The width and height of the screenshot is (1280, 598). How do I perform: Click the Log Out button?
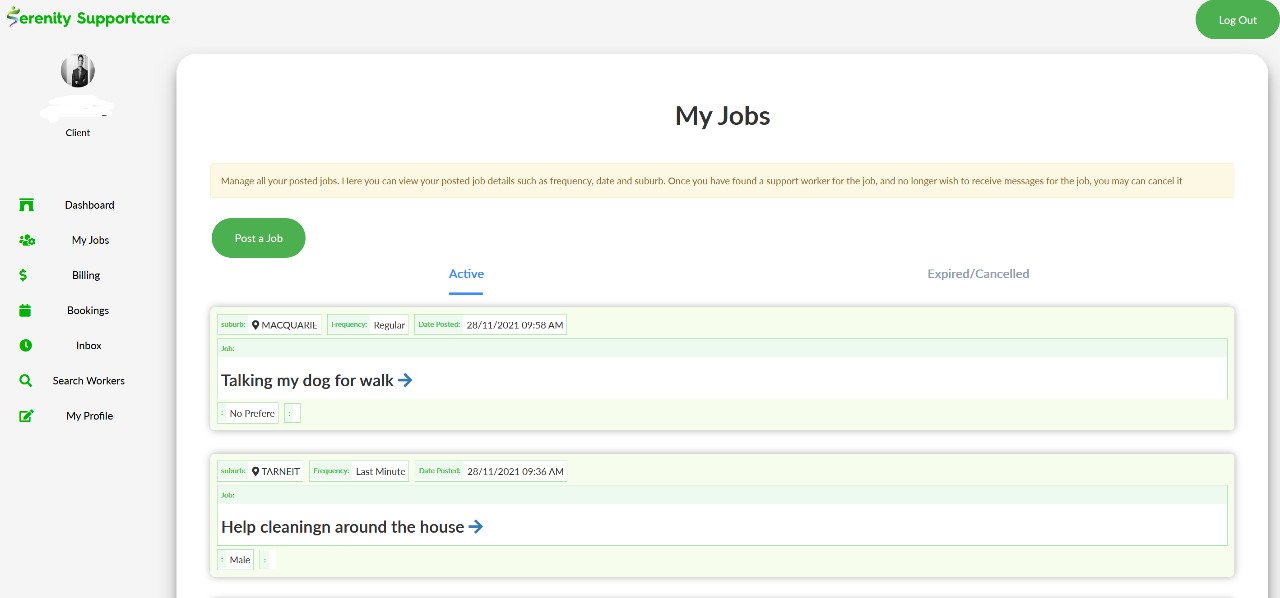pos(1237,20)
